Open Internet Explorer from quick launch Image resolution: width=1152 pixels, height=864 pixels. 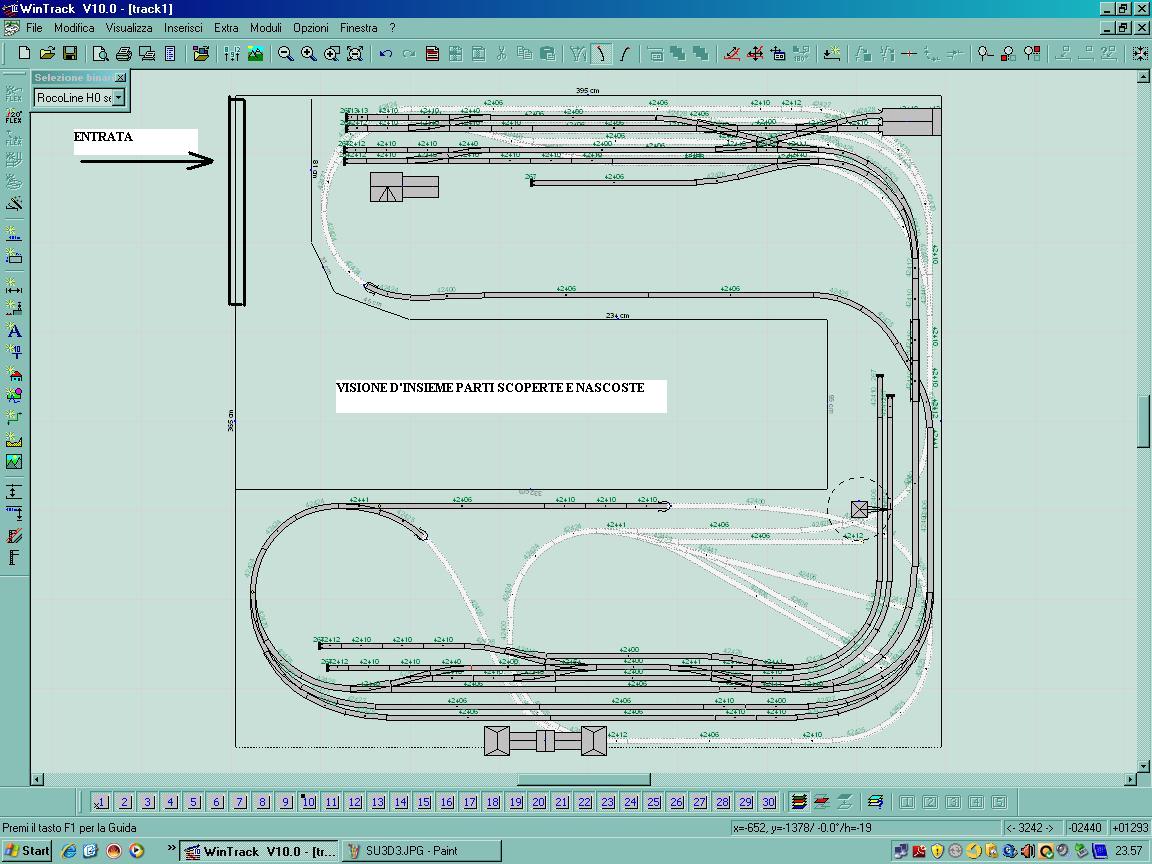pos(69,851)
